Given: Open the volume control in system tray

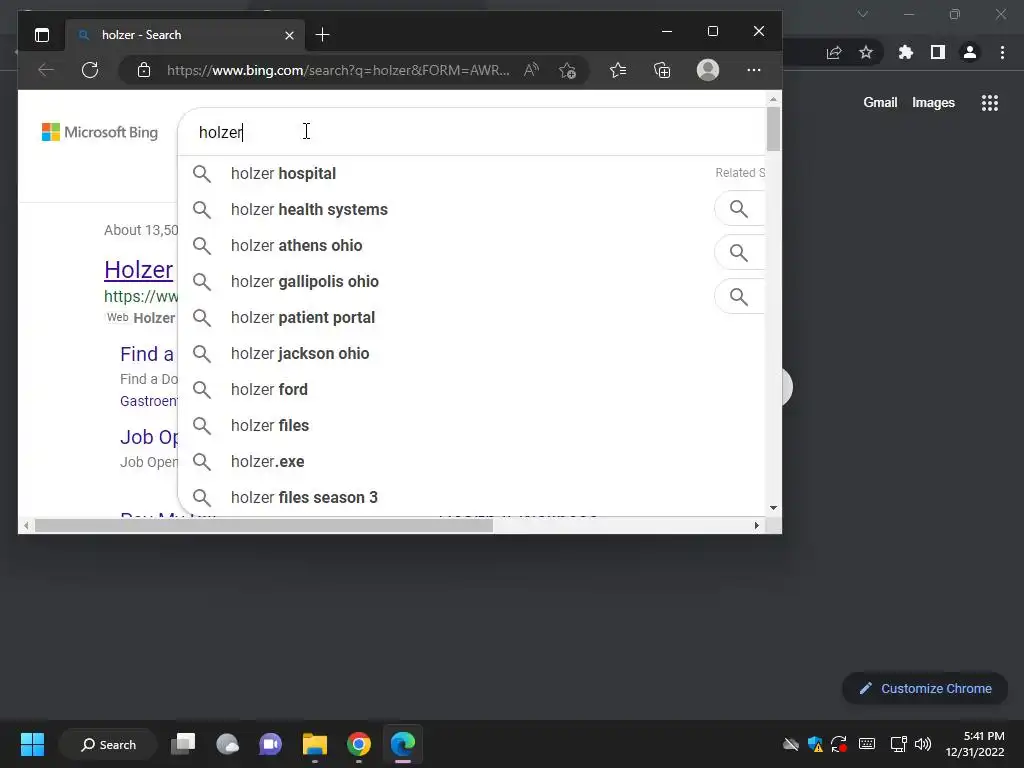Looking at the screenshot, I should pyautogui.click(x=923, y=744).
